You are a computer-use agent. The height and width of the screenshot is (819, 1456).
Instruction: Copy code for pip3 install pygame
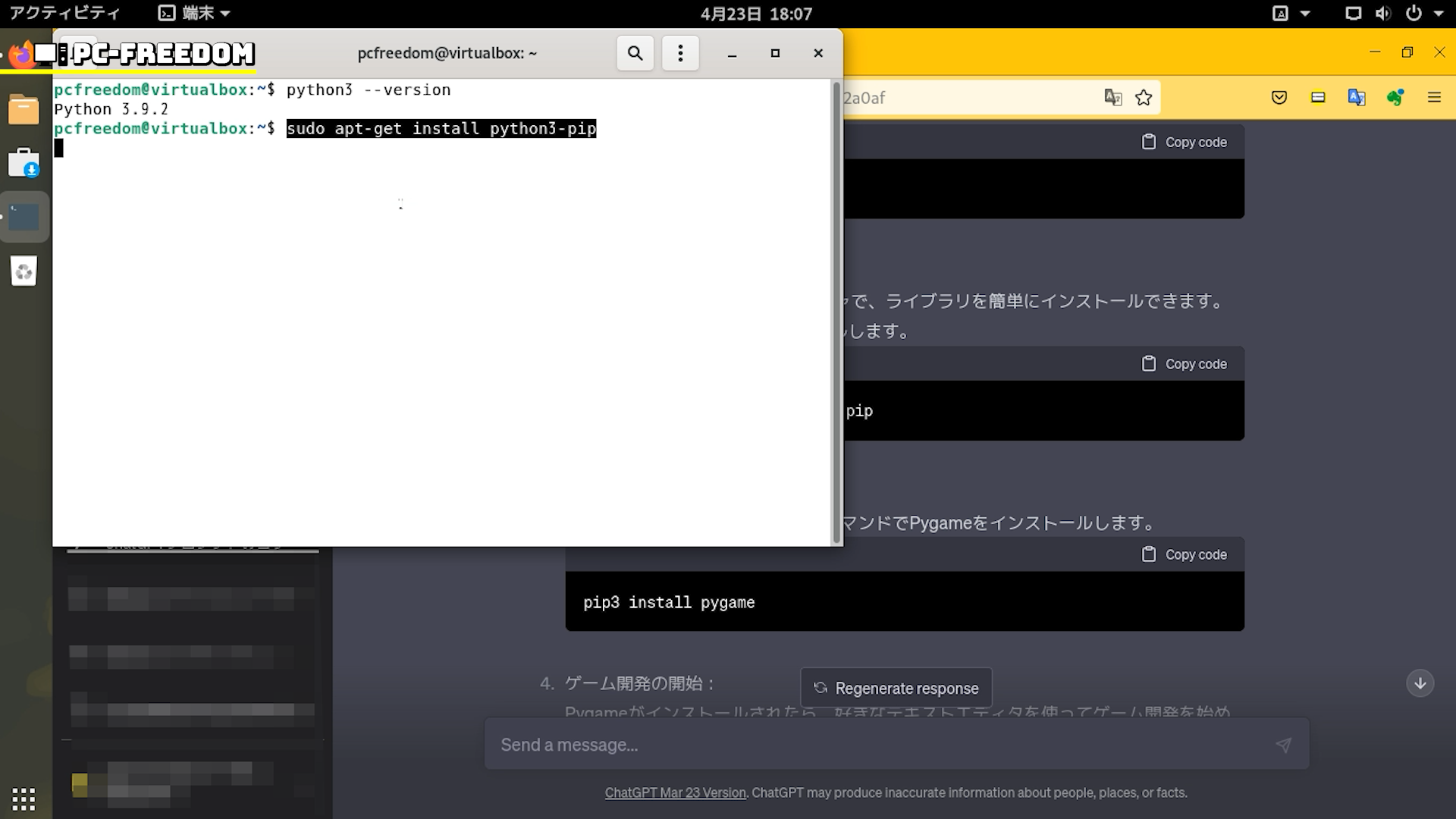tap(1185, 554)
